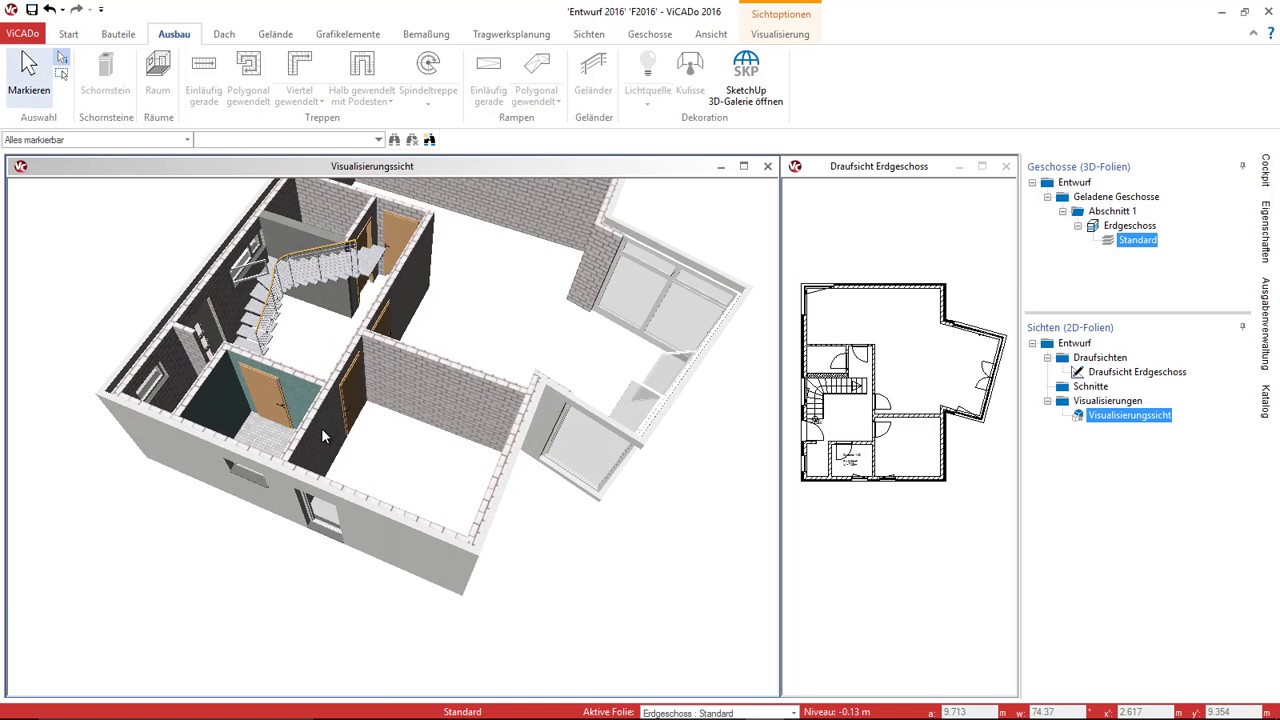Image resolution: width=1280 pixels, height=720 pixels.
Task: Open the Lichtquelle dropdown arrow
Action: coord(648,103)
